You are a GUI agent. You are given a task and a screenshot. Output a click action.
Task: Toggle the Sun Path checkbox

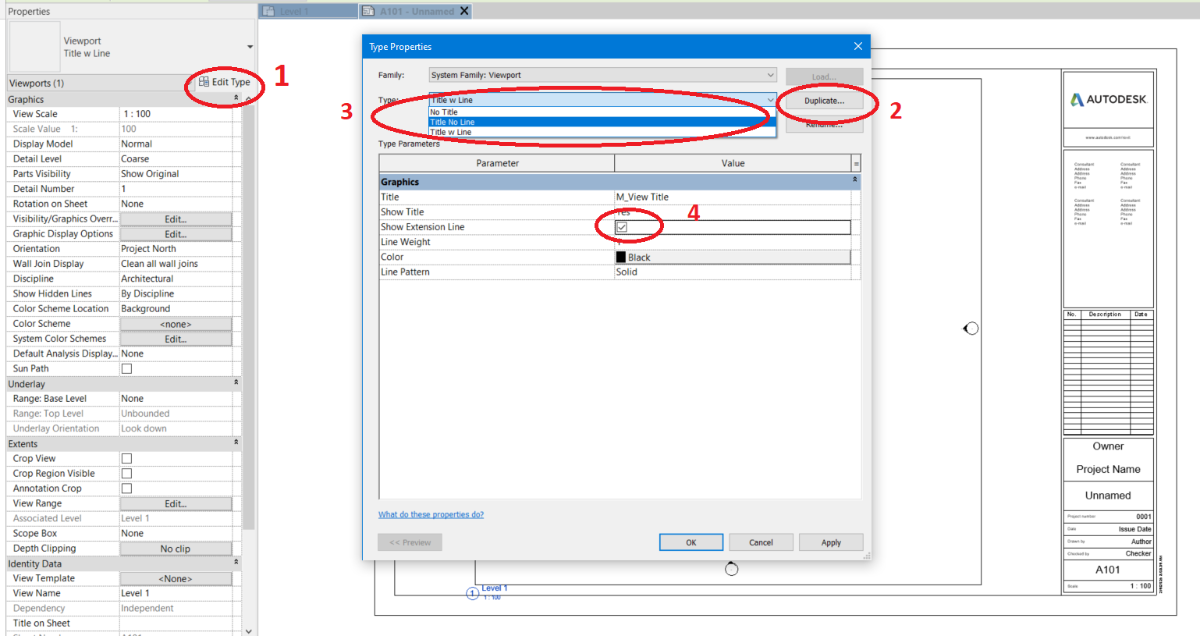pos(127,369)
